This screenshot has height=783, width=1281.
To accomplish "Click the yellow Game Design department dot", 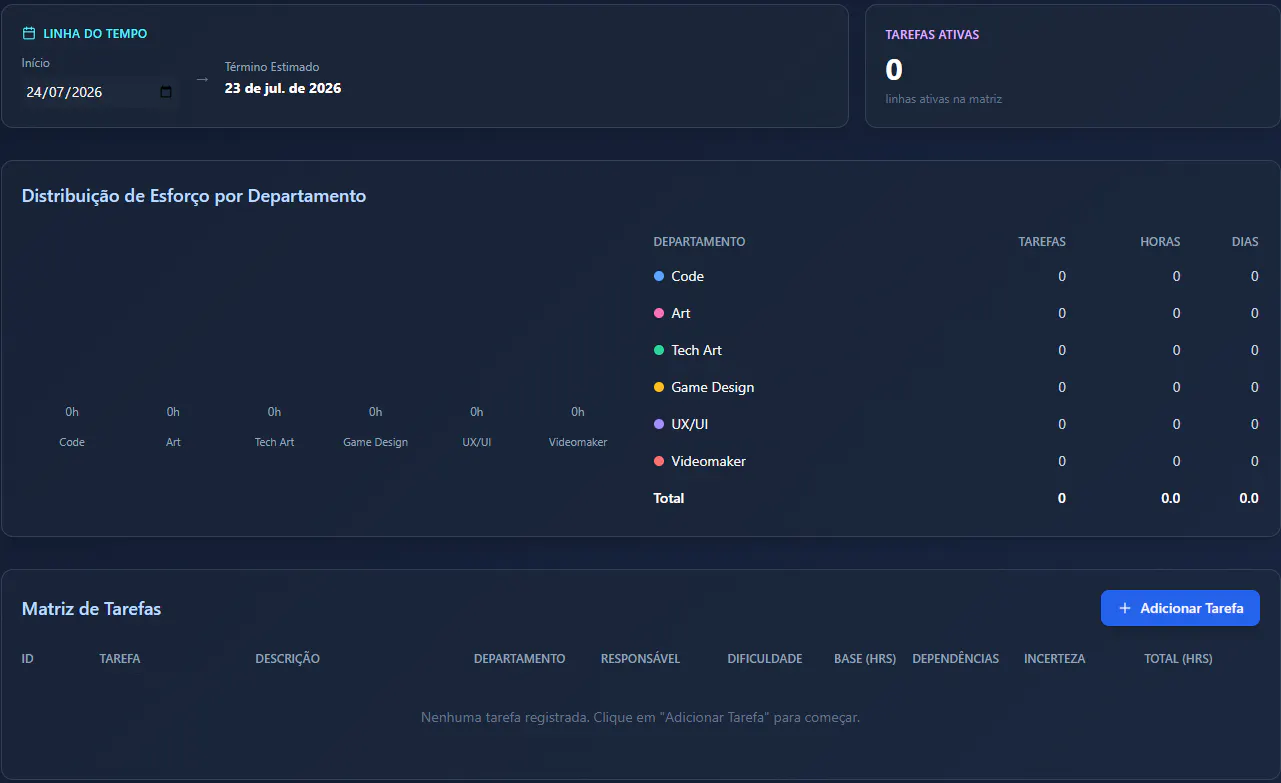I will click(659, 387).
